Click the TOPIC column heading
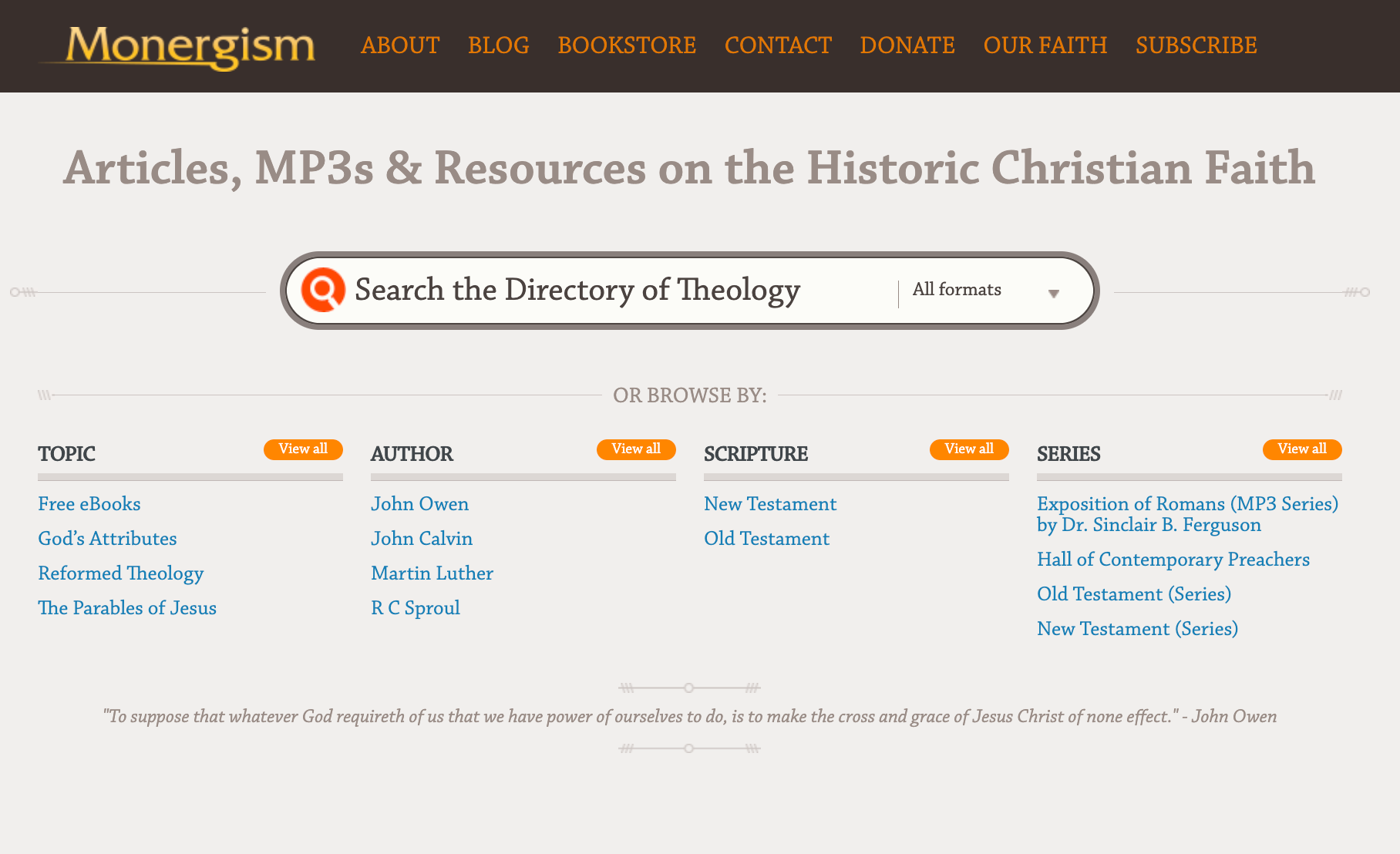 pyautogui.click(x=67, y=454)
